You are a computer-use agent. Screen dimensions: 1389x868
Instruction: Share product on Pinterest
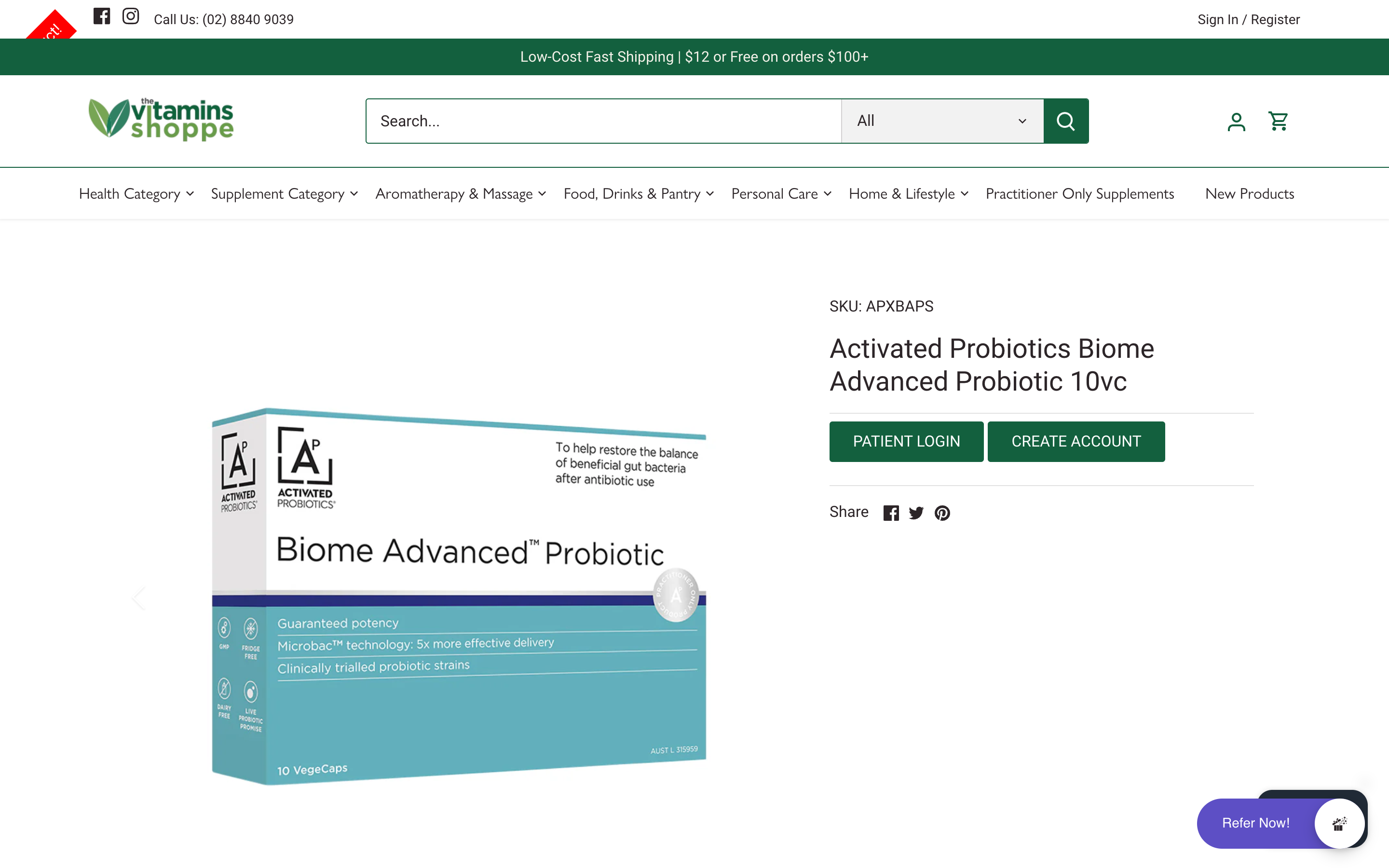click(x=942, y=513)
